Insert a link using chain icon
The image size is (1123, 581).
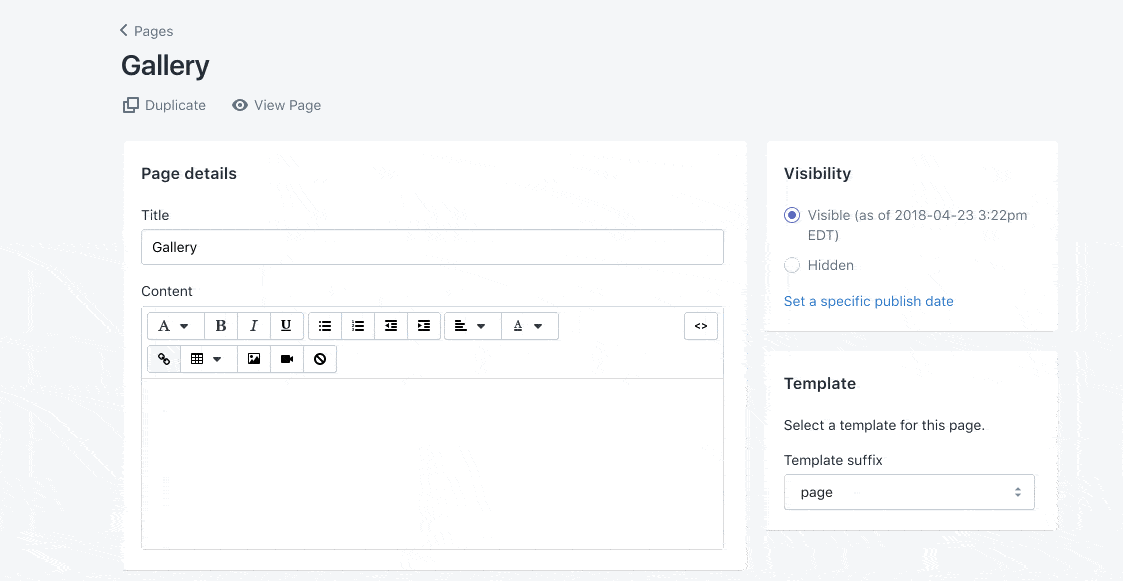point(164,359)
